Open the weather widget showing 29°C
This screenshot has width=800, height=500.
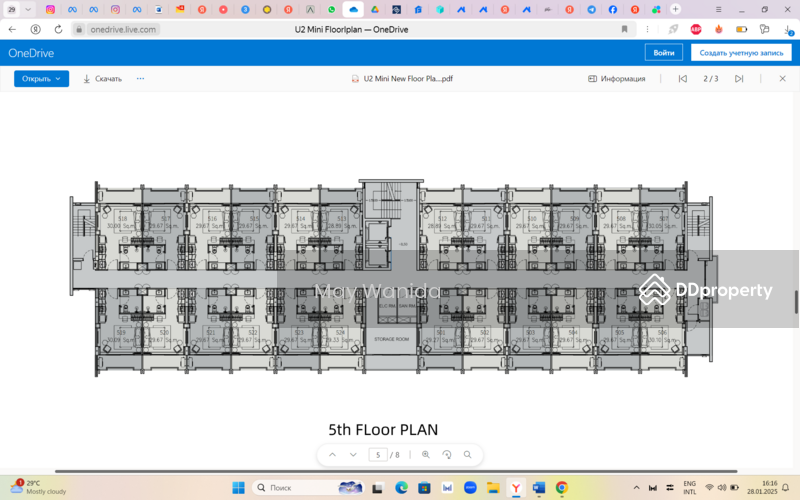(x=38, y=487)
